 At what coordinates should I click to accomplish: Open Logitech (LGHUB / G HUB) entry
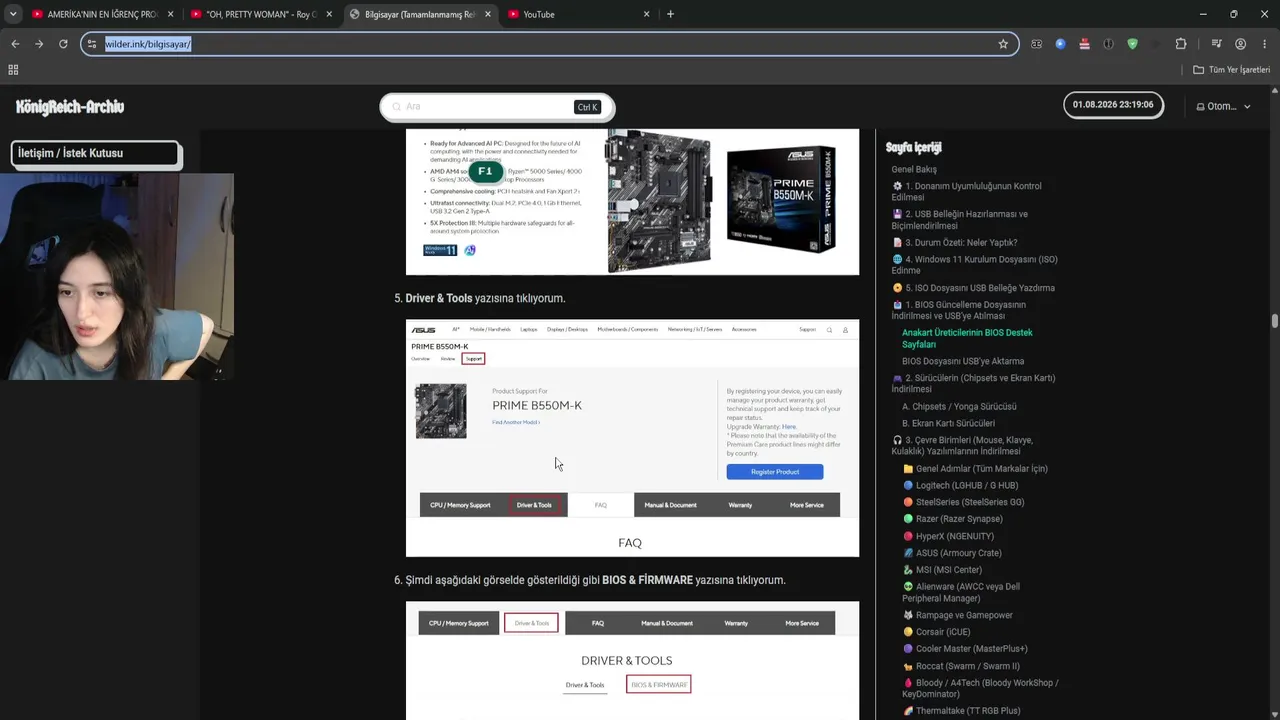click(x=960, y=485)
